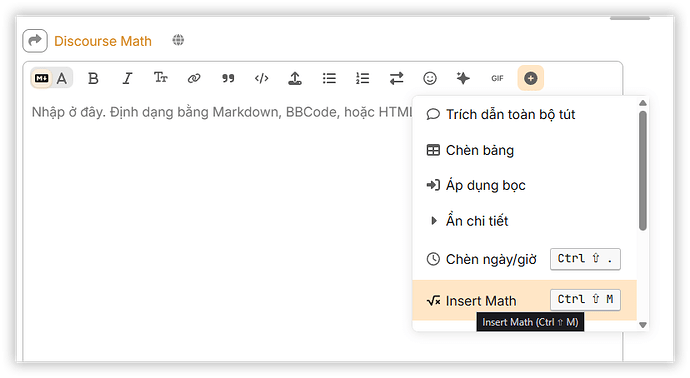Open the text size heading tool

tap(161, 78)
